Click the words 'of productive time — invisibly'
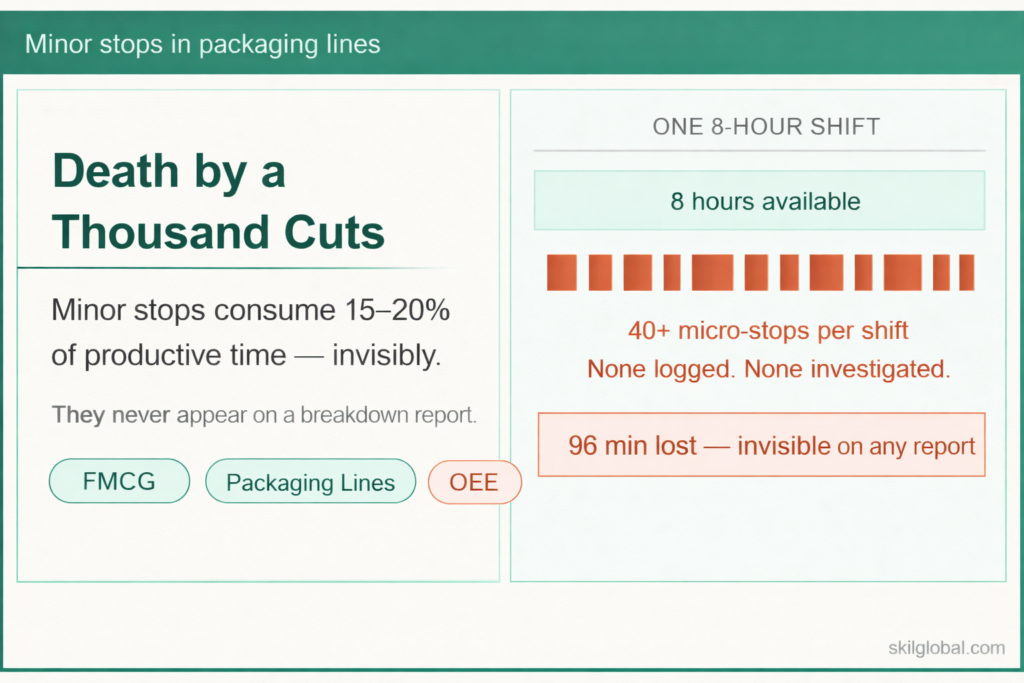 [246, 355]
